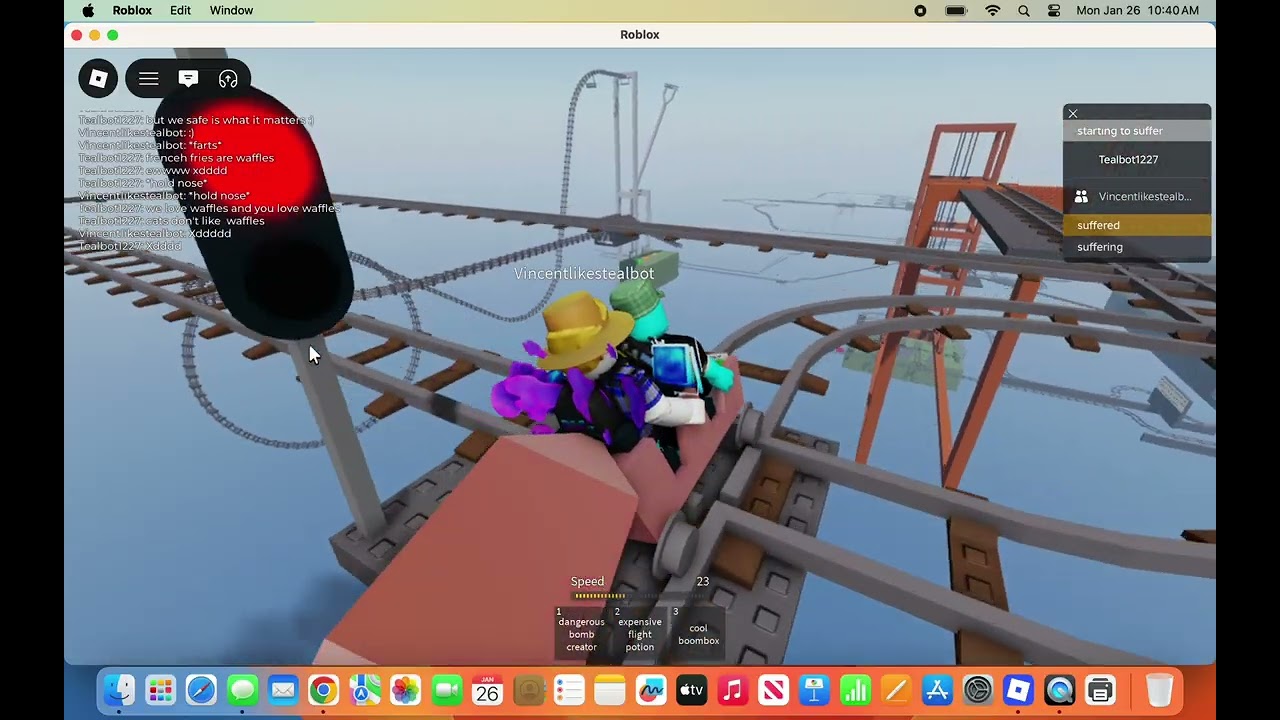The height and width of the screenshot is (720, 1280).
Task: Click chat line 'french fries are waffles'
Action: [x=176, y=158]
